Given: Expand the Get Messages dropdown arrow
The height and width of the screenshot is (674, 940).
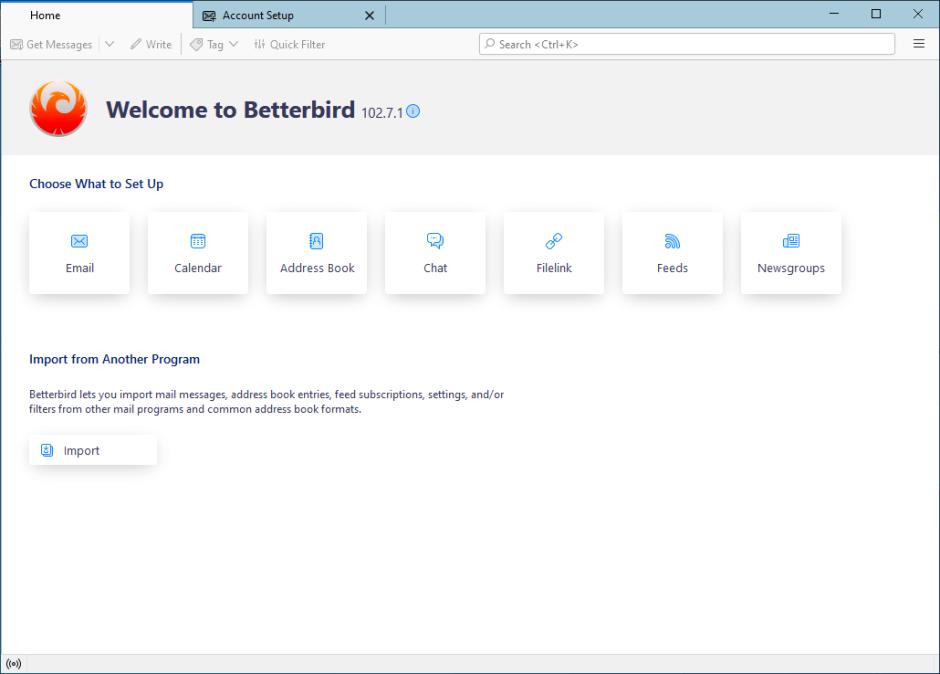Looking at the screenshot, I should tap(110, 44).
